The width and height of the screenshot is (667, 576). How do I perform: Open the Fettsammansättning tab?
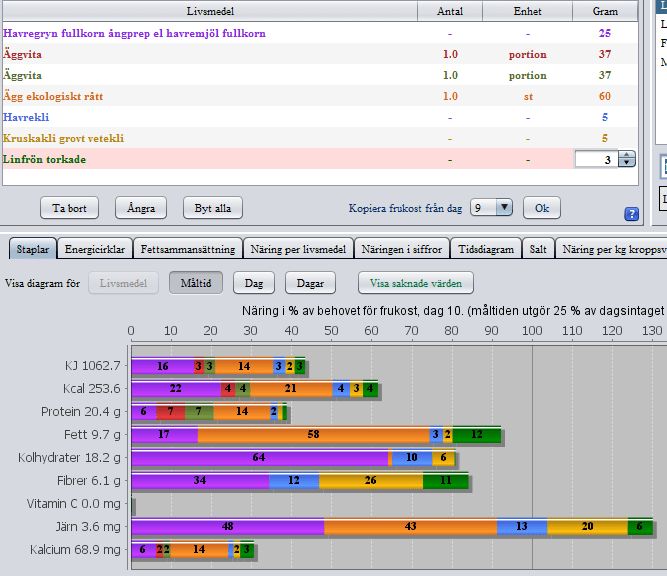point(188,249)
